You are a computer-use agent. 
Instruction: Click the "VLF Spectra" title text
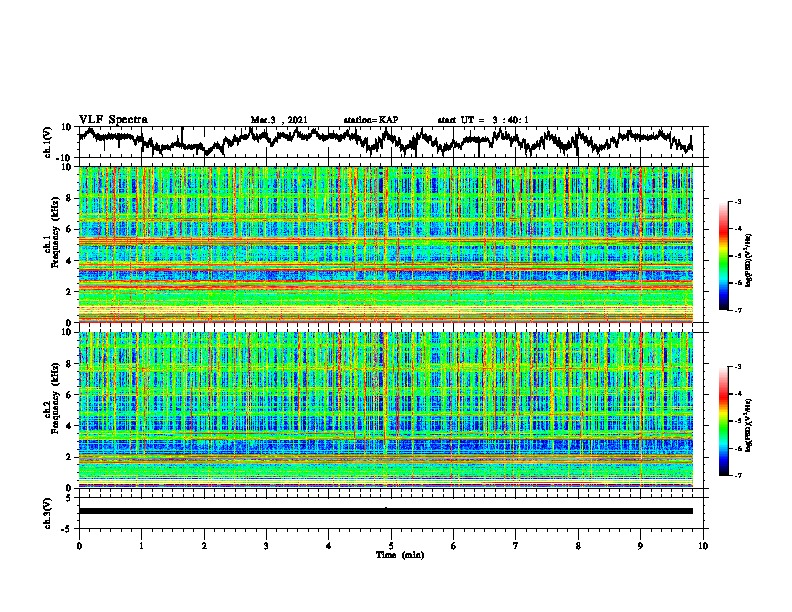pyautogui.click(x=113, y=120)
